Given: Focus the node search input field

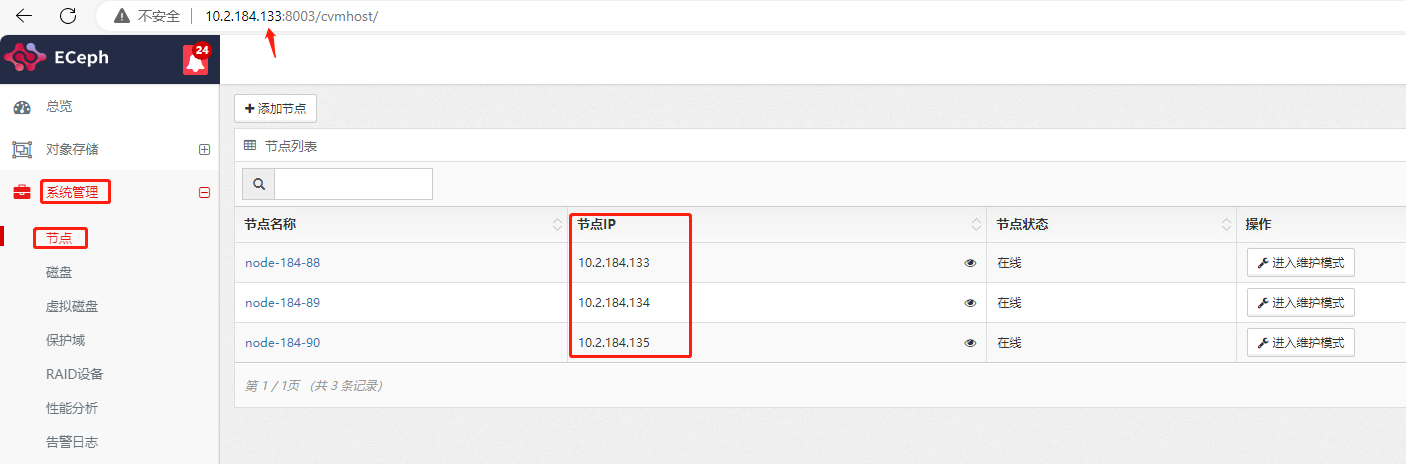Looking at the screenshot, I should point(354,184).
